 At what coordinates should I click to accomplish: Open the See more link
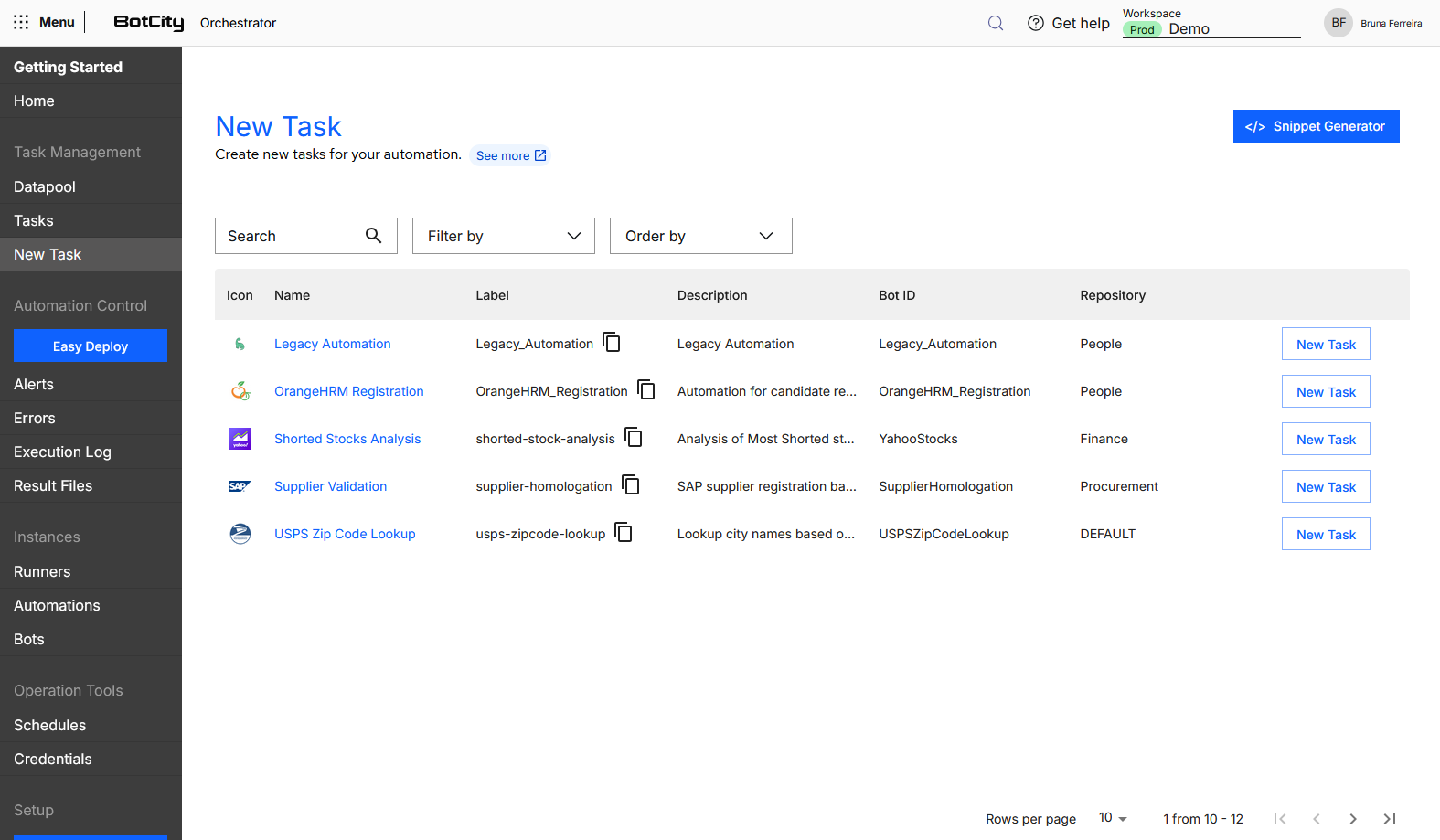tap(511, 155)
